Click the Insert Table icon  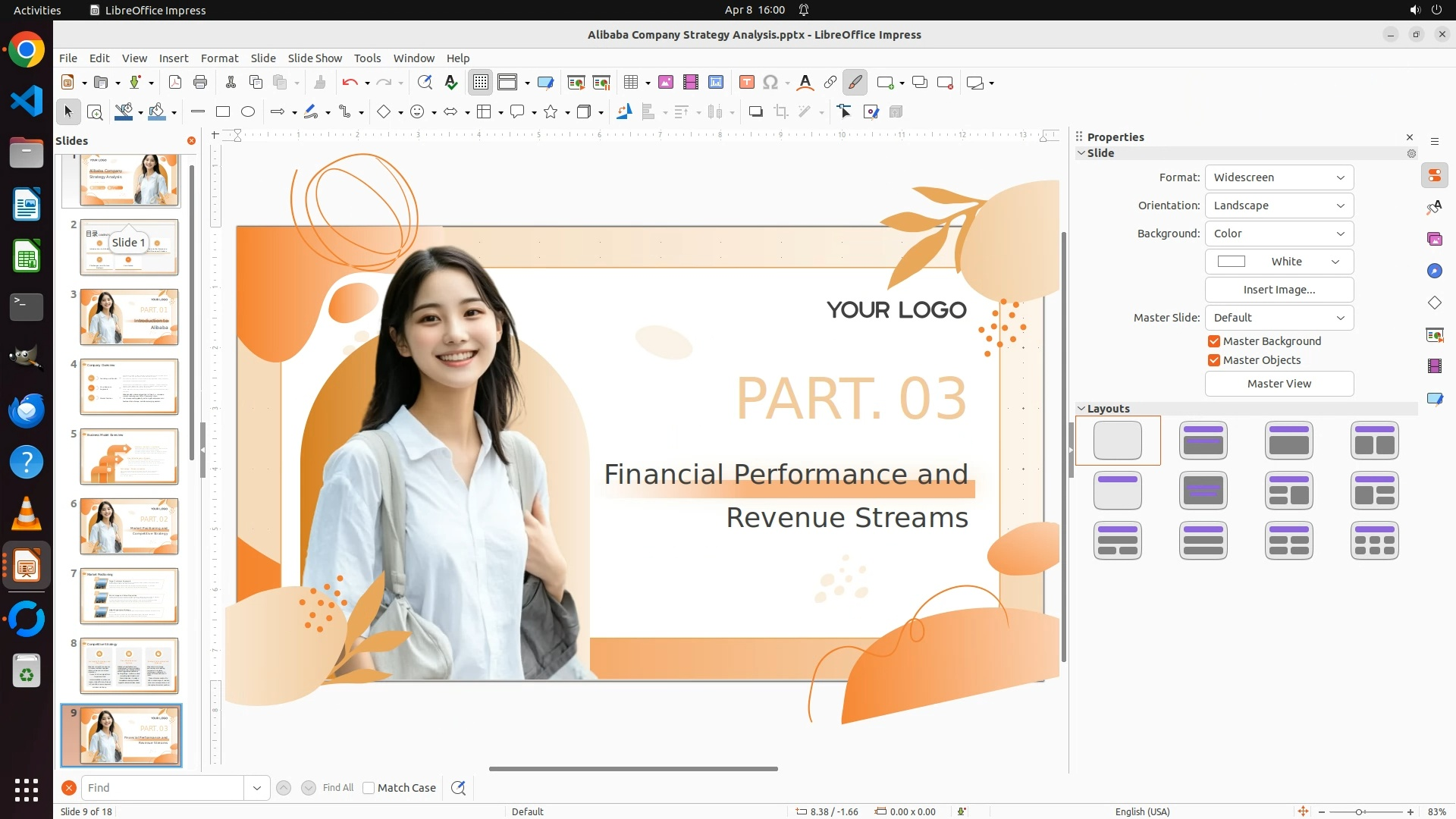point(630,83)
